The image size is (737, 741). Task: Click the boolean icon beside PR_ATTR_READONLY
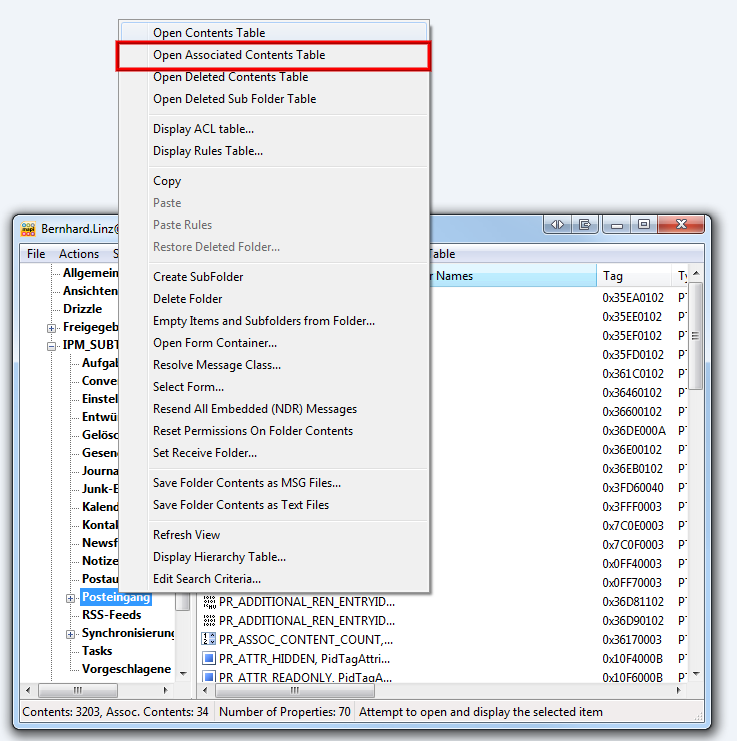209,677
